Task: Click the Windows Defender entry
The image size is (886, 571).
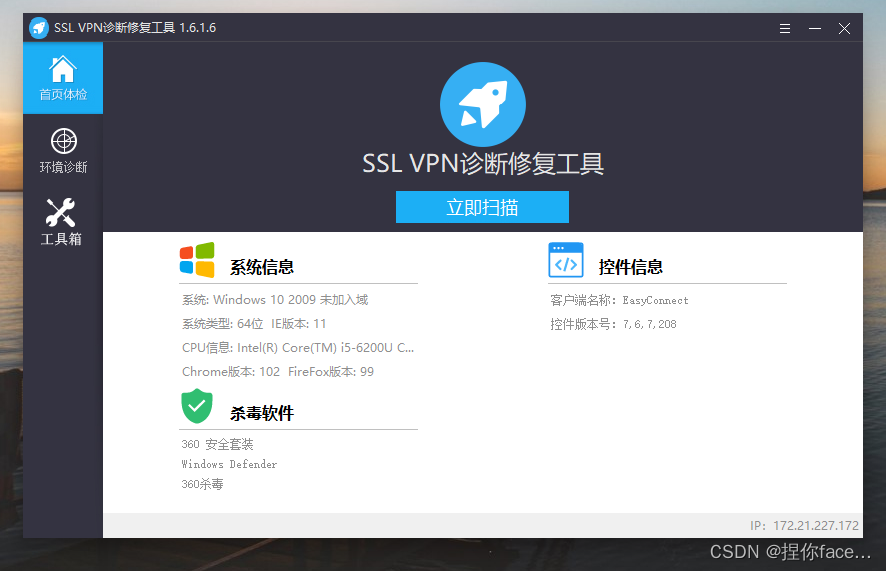Action: [229, 464]
